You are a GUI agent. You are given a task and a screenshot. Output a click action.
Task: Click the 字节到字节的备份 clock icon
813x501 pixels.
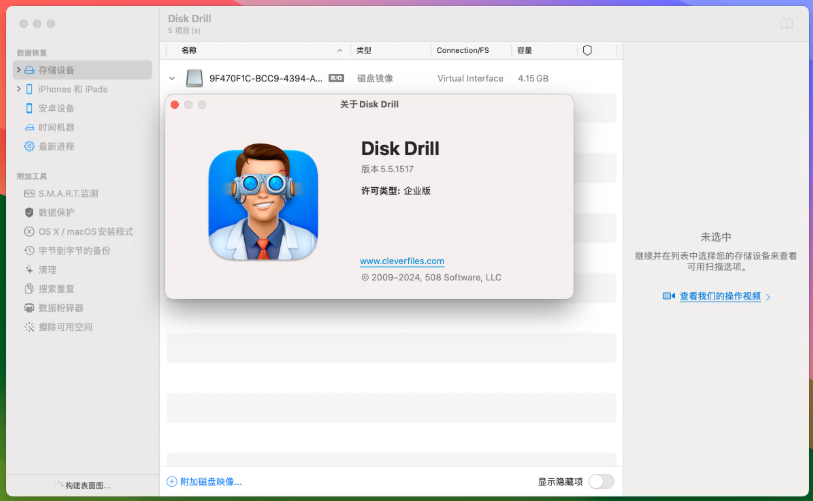point(29,251)
